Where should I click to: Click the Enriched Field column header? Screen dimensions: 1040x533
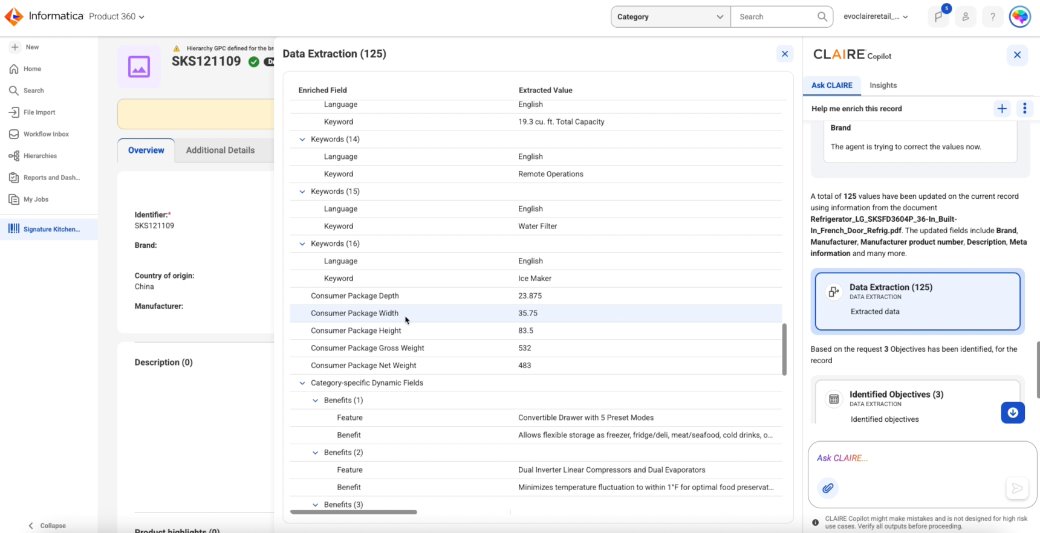coord(322,90)
